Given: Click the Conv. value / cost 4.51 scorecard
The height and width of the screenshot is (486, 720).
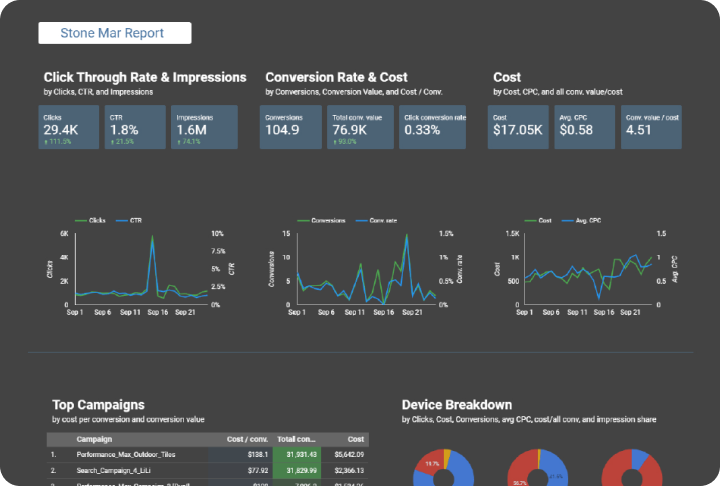Looking at the screenshot, I should (x=651, y=127).
